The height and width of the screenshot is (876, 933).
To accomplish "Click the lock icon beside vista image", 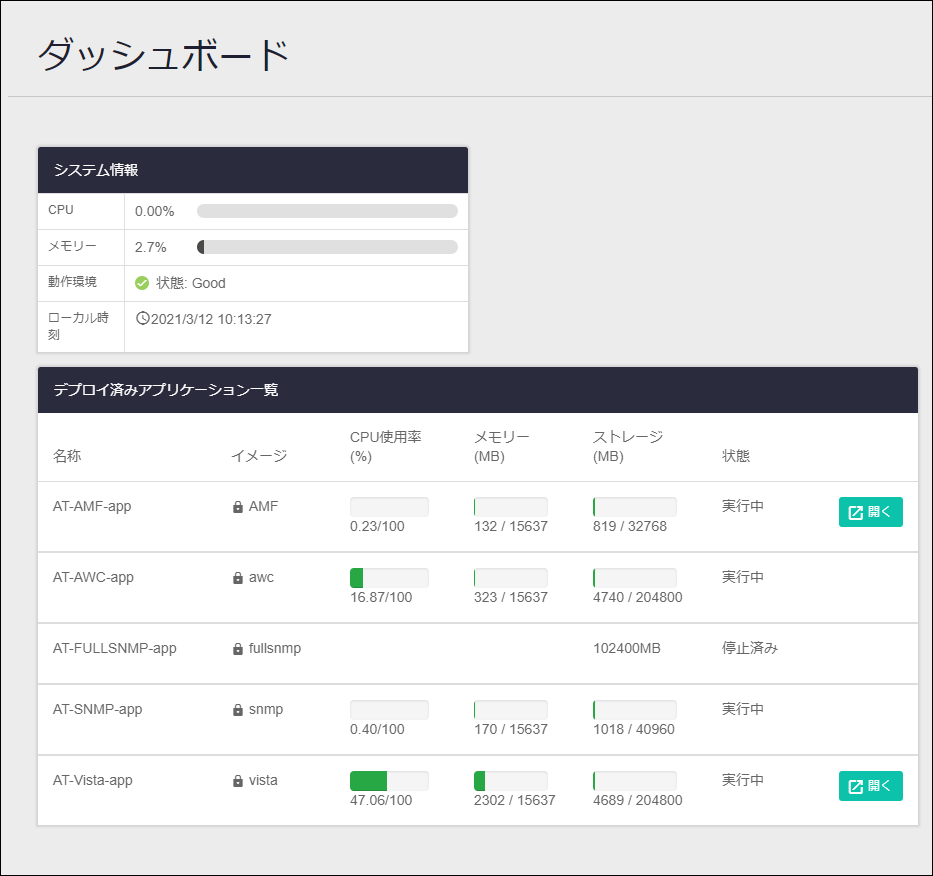I will point(238,781).
